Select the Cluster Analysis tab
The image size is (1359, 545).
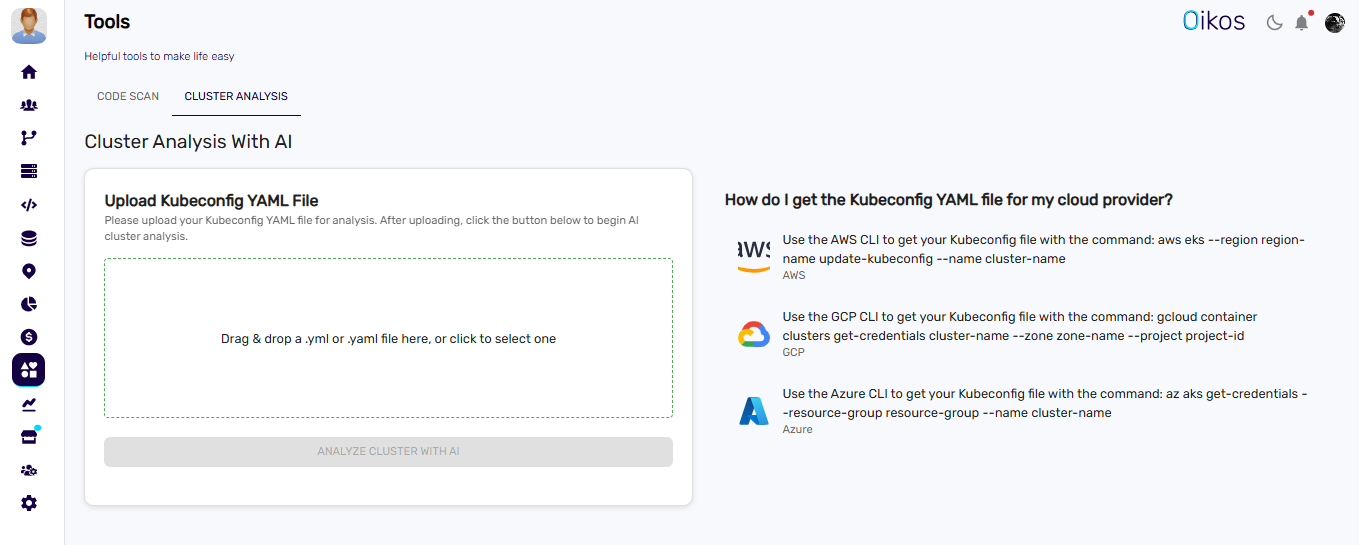pyautogui.click(x=236, y=97)
